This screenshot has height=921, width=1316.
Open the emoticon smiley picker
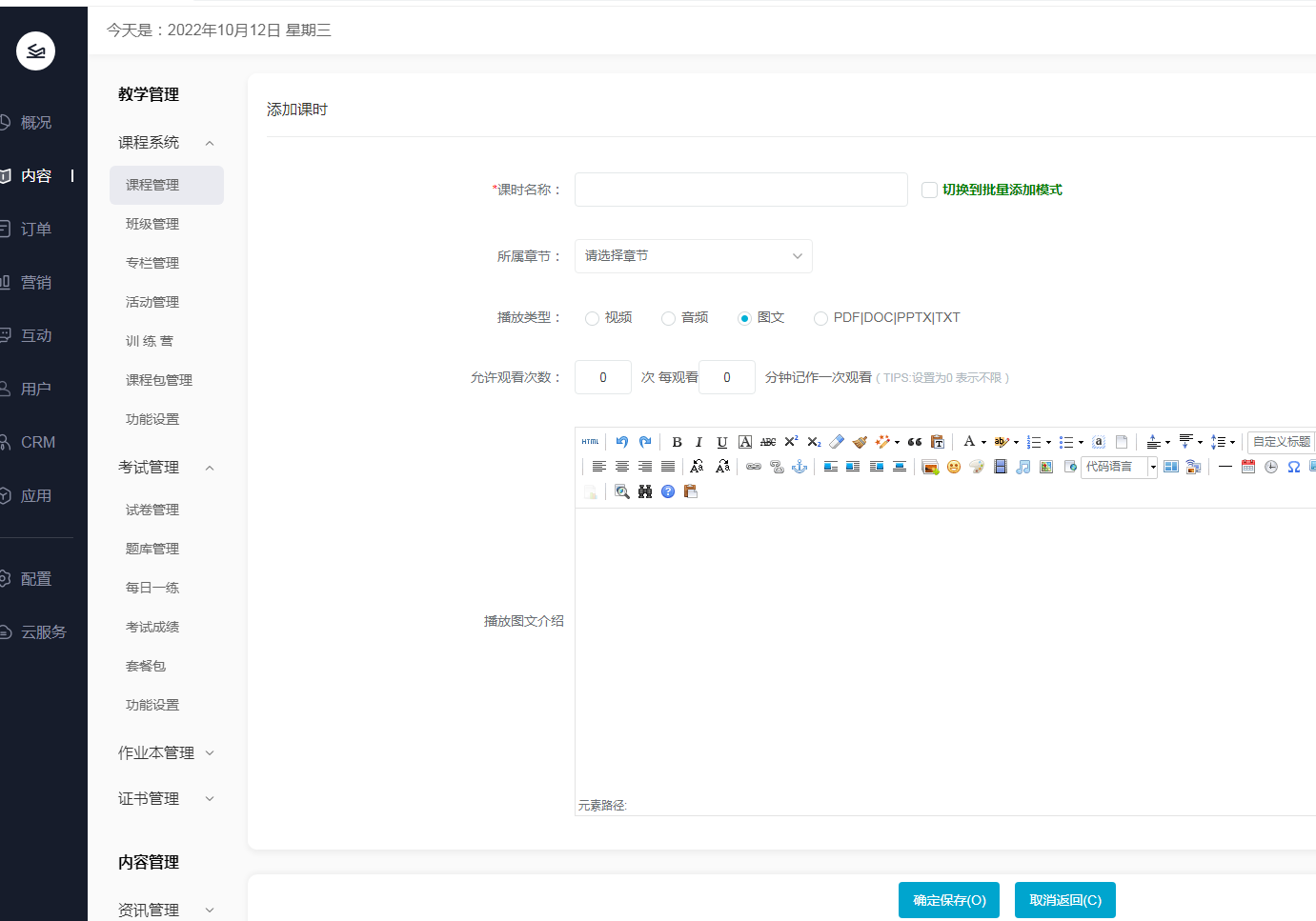(954, 467)
